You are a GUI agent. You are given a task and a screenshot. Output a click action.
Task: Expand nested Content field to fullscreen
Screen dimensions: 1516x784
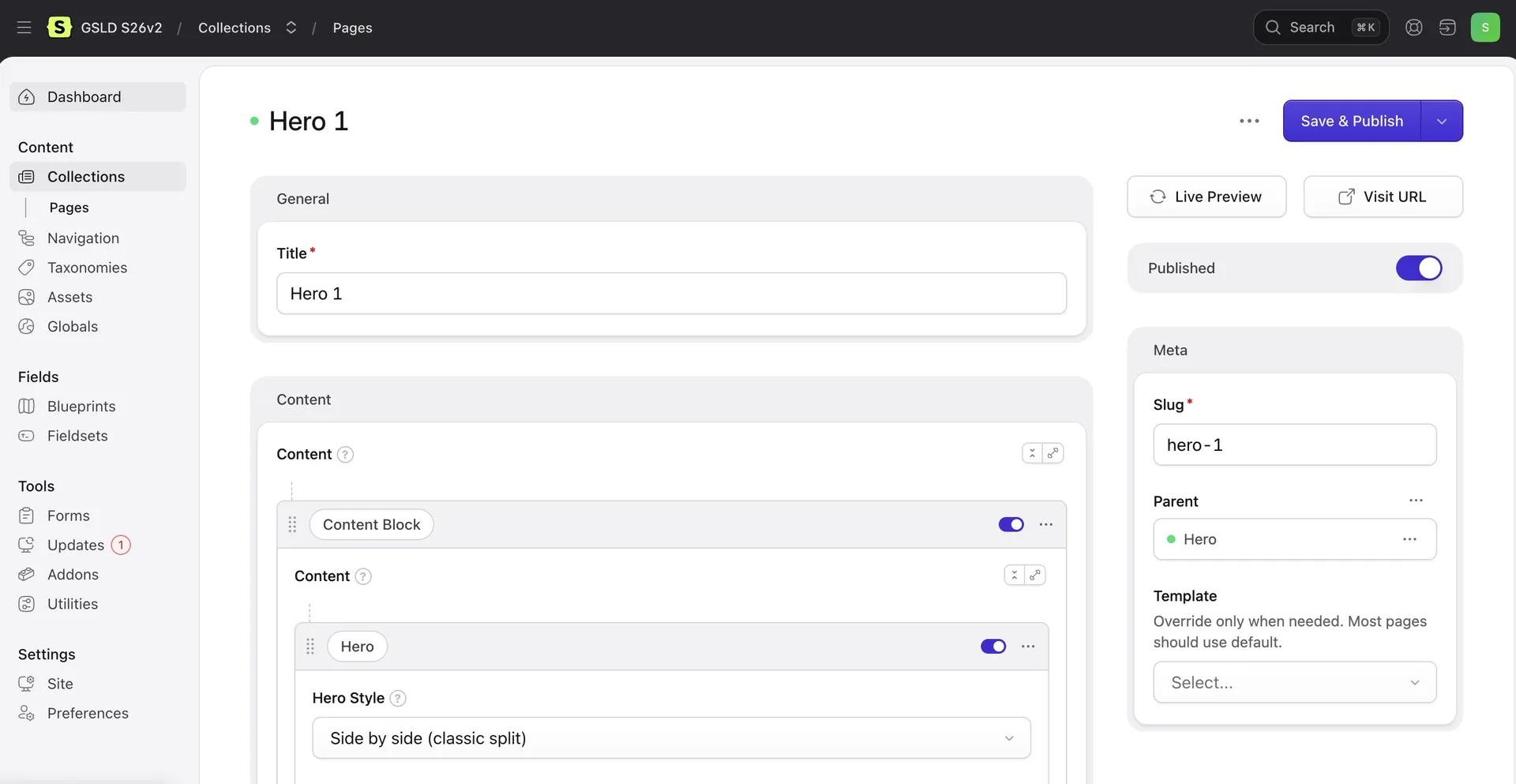[1035, 575]
